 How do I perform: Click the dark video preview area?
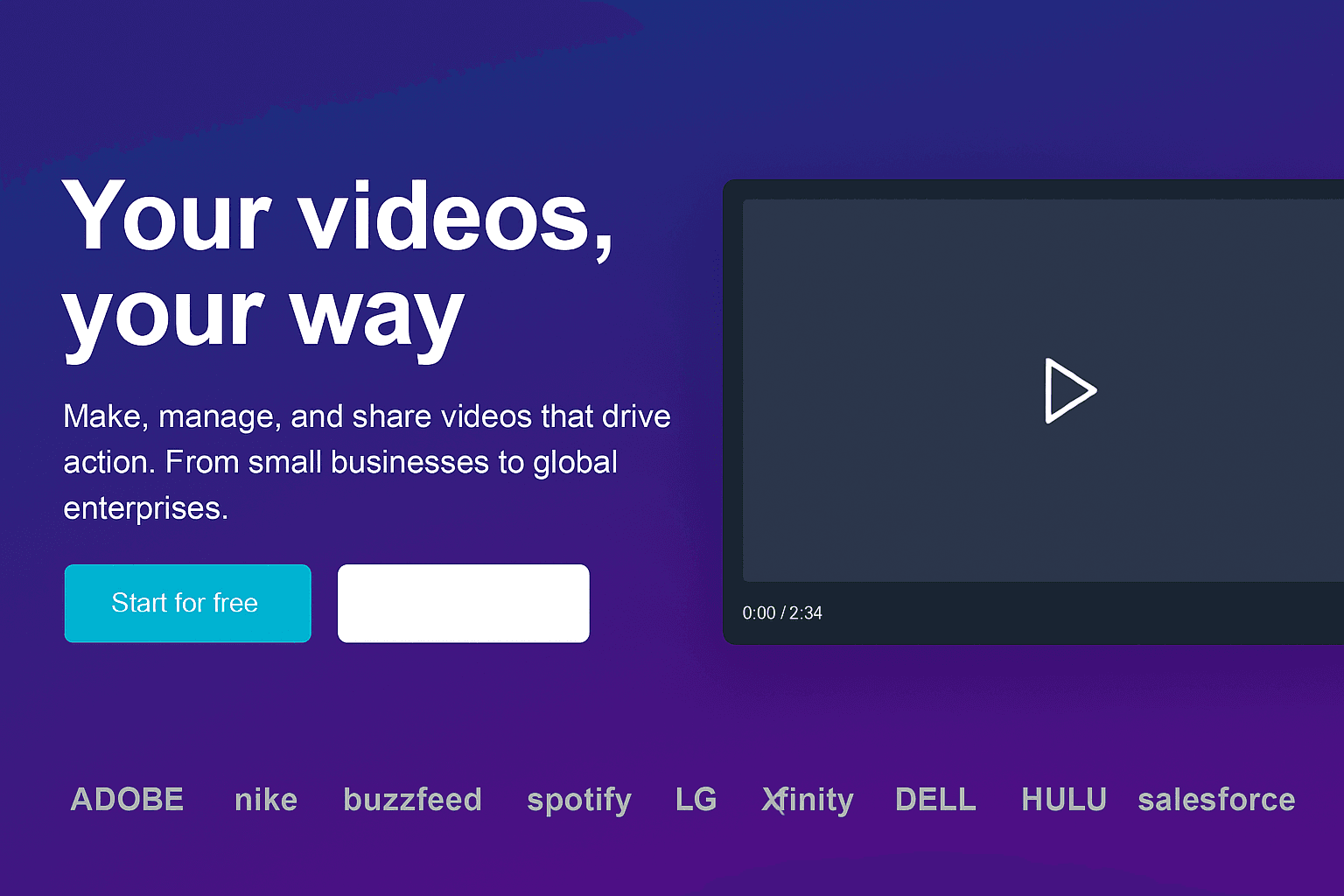coord(1043,390)
